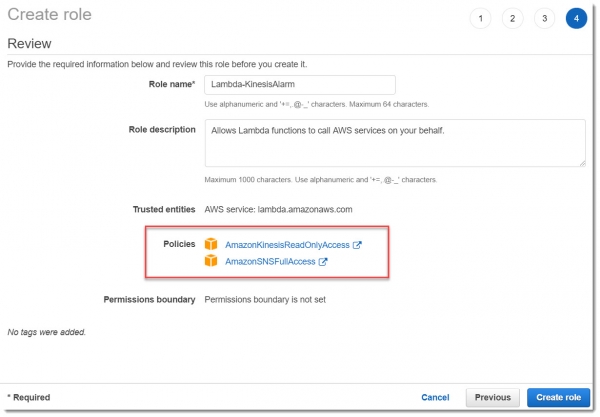Click the highlighted step 4 indicator

[576, 18]
